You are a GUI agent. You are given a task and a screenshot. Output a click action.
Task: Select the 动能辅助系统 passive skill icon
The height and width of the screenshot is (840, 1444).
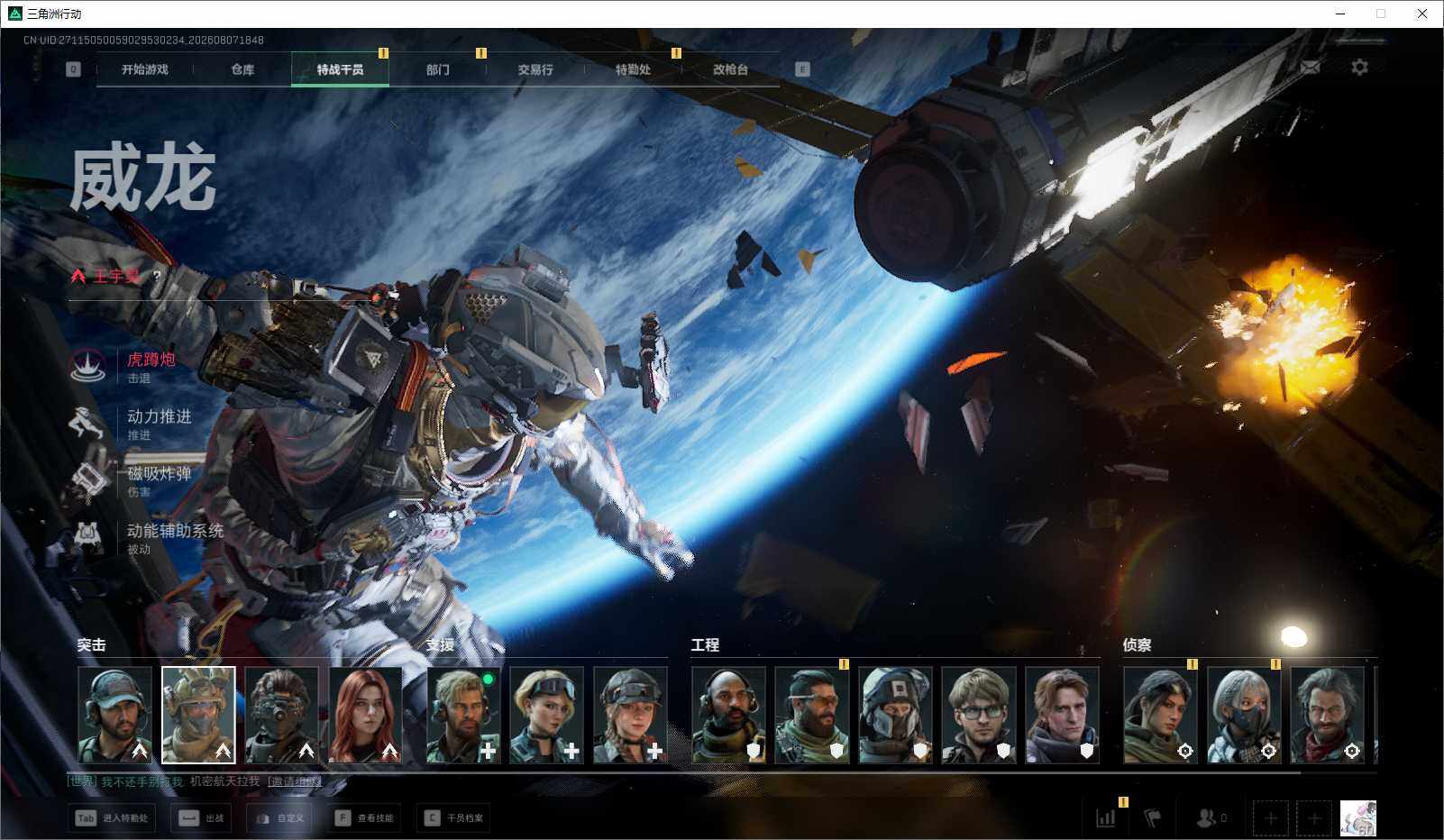88,536
